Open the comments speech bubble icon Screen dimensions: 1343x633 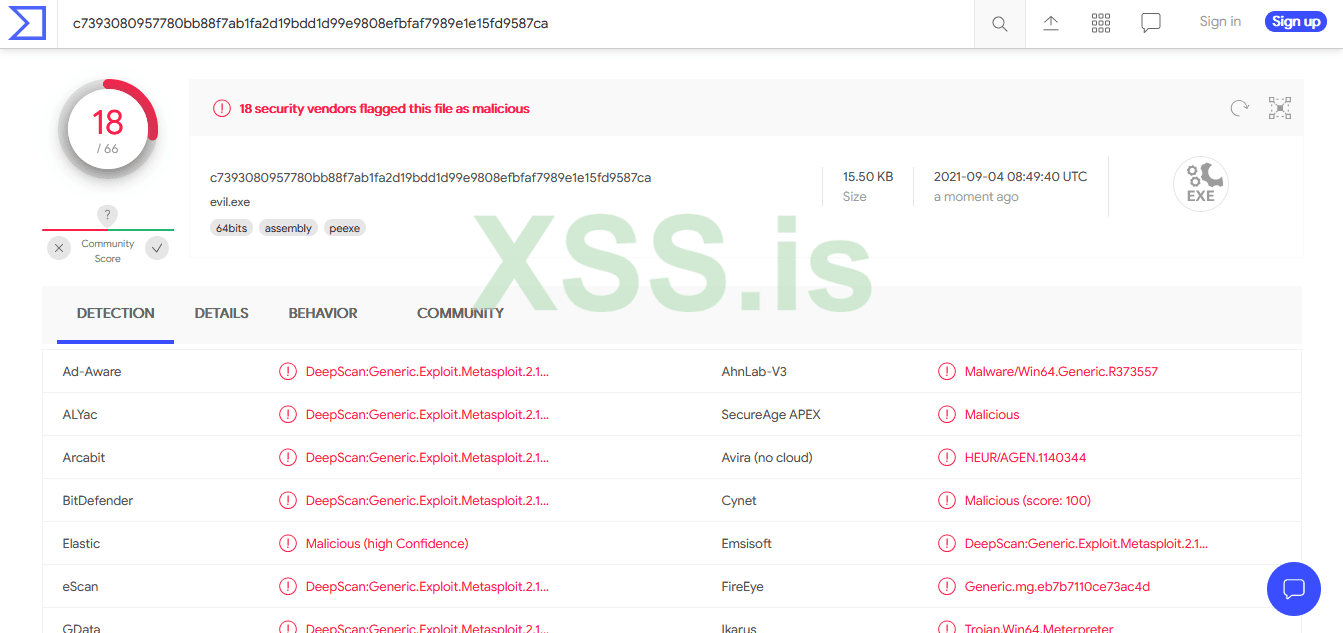tap(1151, 22)
